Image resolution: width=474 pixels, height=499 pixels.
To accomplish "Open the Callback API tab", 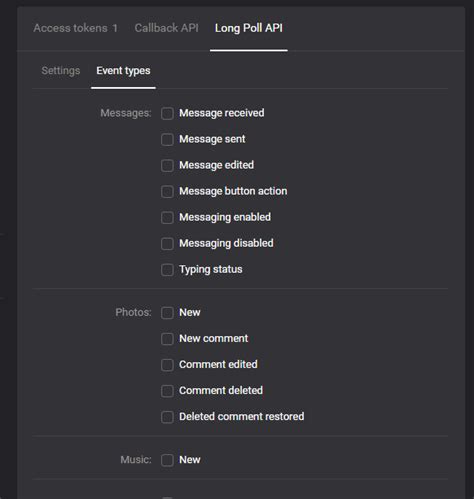I will coord(166,28).
